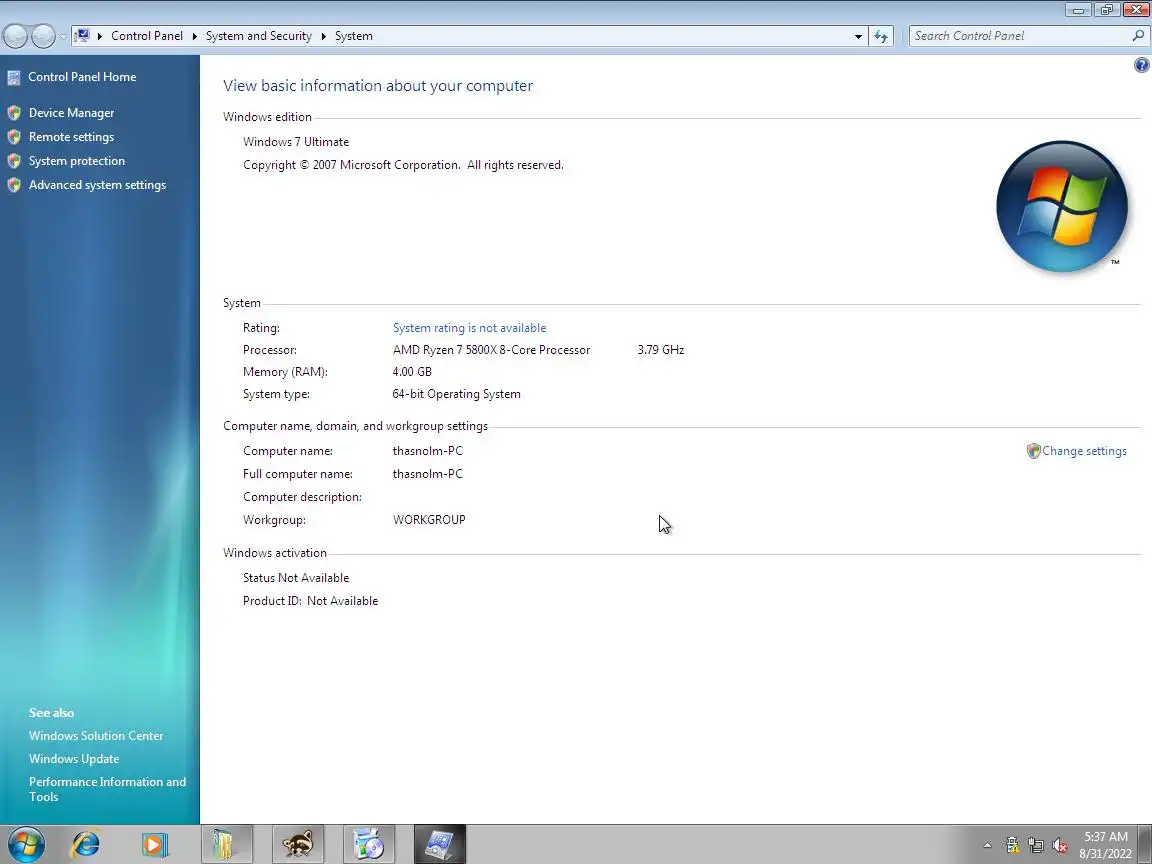
Task: Click the Show desktop strip at taskbar end
Action: point(1145,844)
